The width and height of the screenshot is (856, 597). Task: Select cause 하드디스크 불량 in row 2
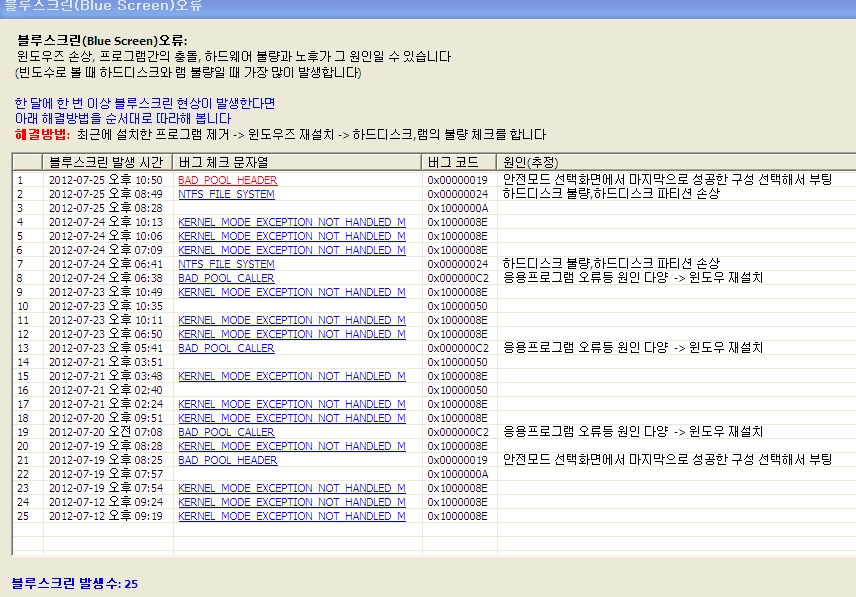pos(611,193)
